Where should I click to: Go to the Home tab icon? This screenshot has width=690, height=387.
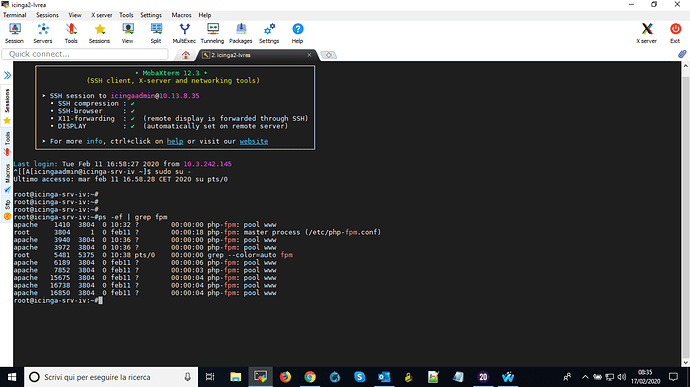coord(186,55)
